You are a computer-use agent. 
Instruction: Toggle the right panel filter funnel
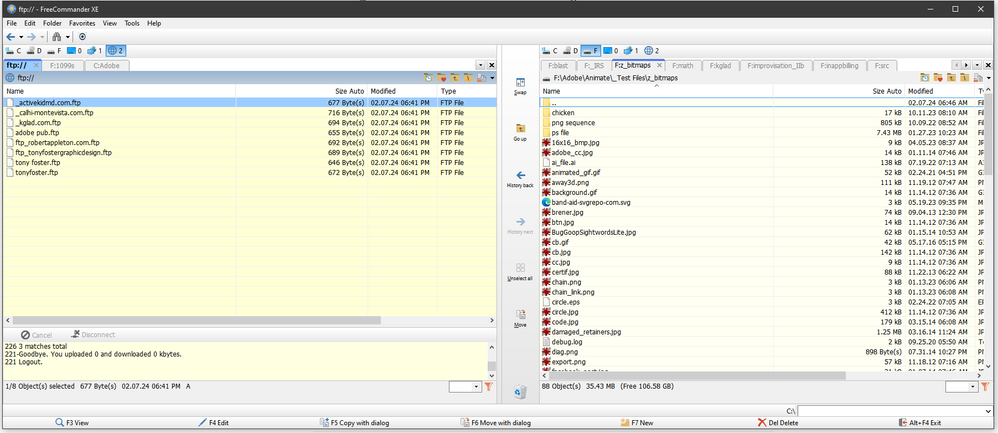[985, 386]
